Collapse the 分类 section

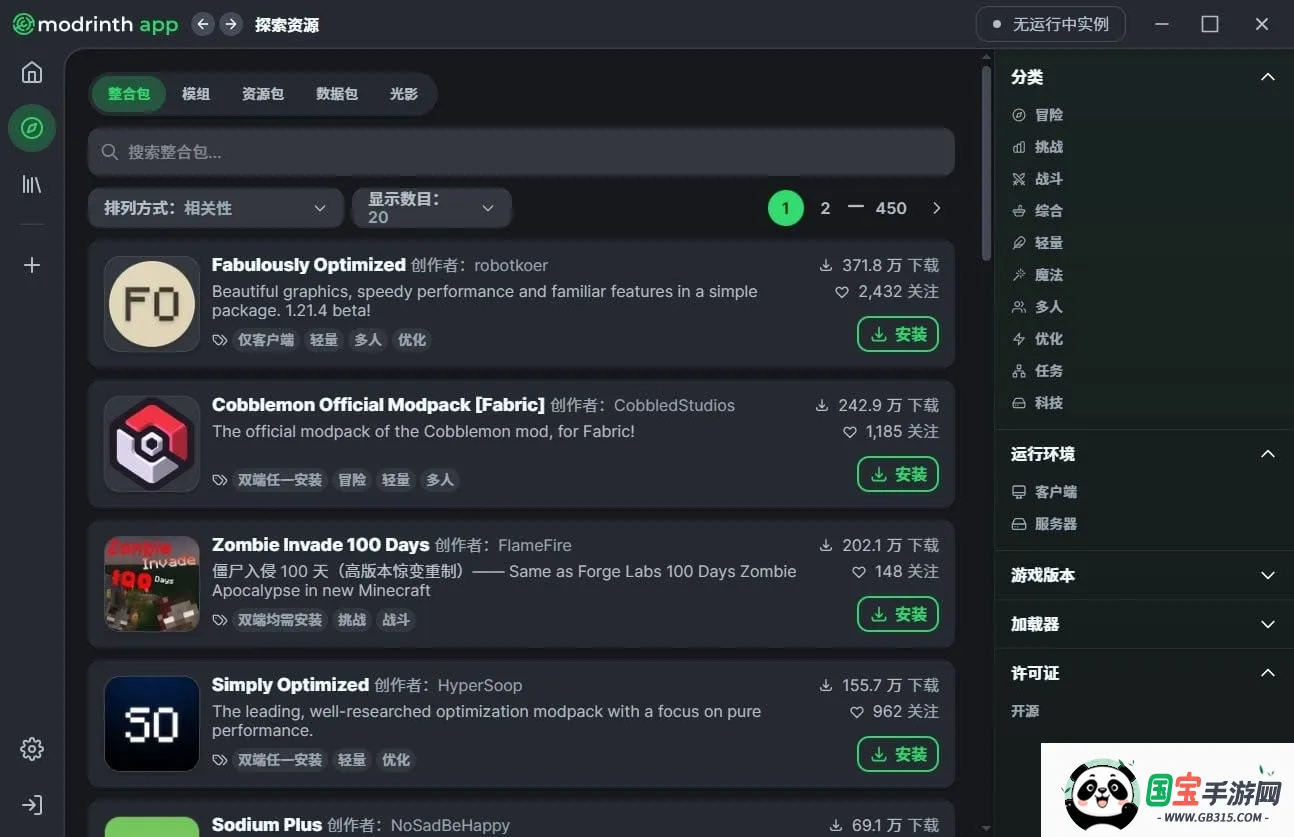tap(1268, 77)
